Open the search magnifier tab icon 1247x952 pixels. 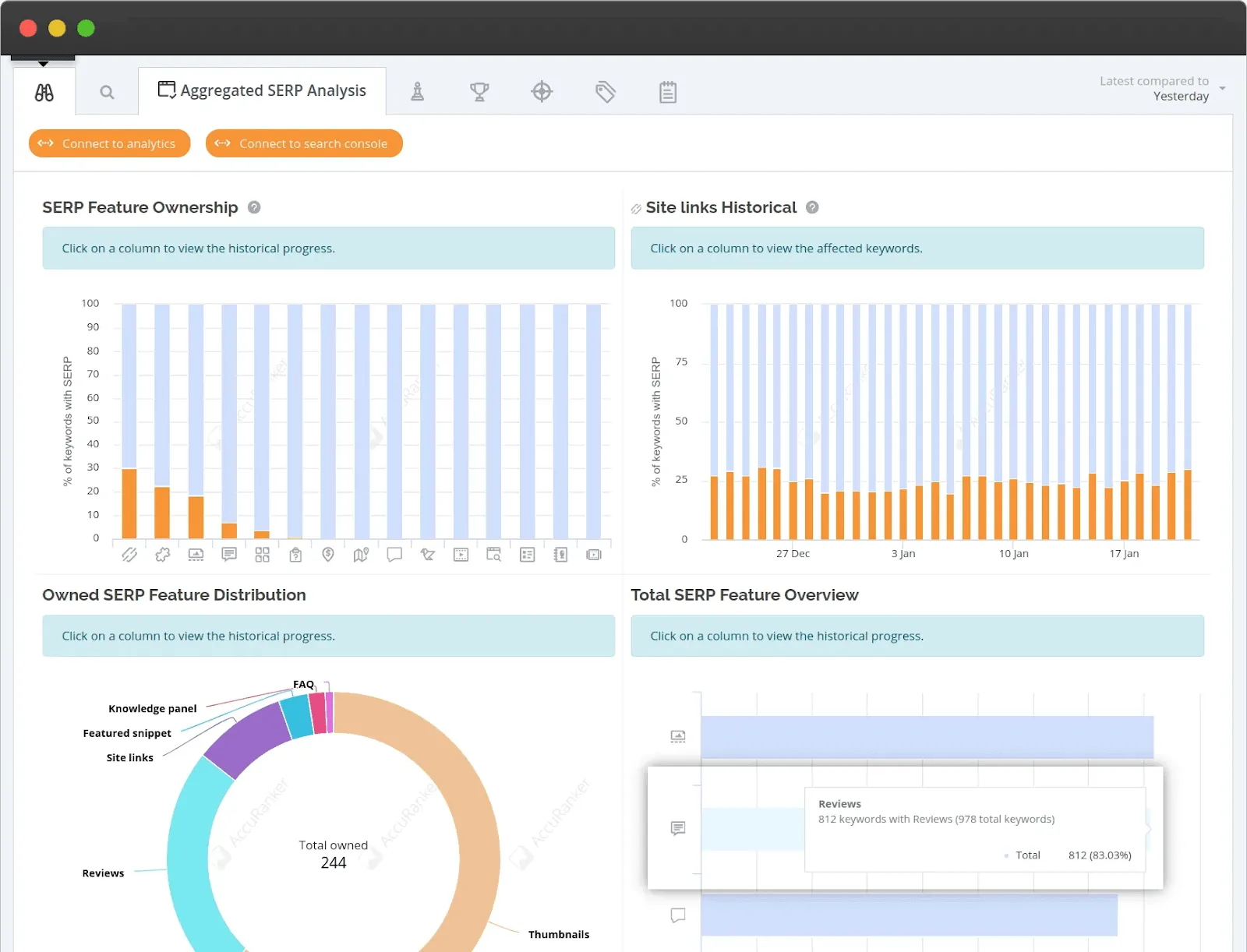[x=106, y=91]
